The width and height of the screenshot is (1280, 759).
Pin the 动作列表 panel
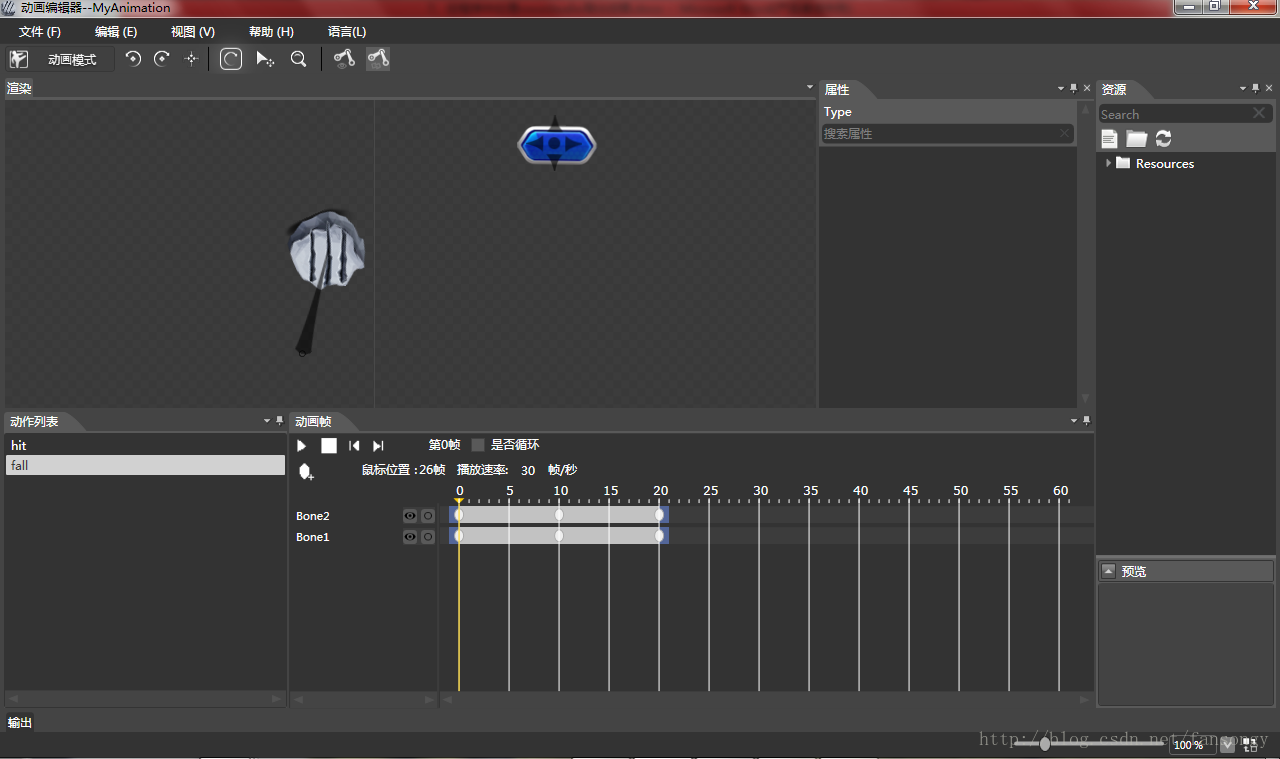click(279, 421)
